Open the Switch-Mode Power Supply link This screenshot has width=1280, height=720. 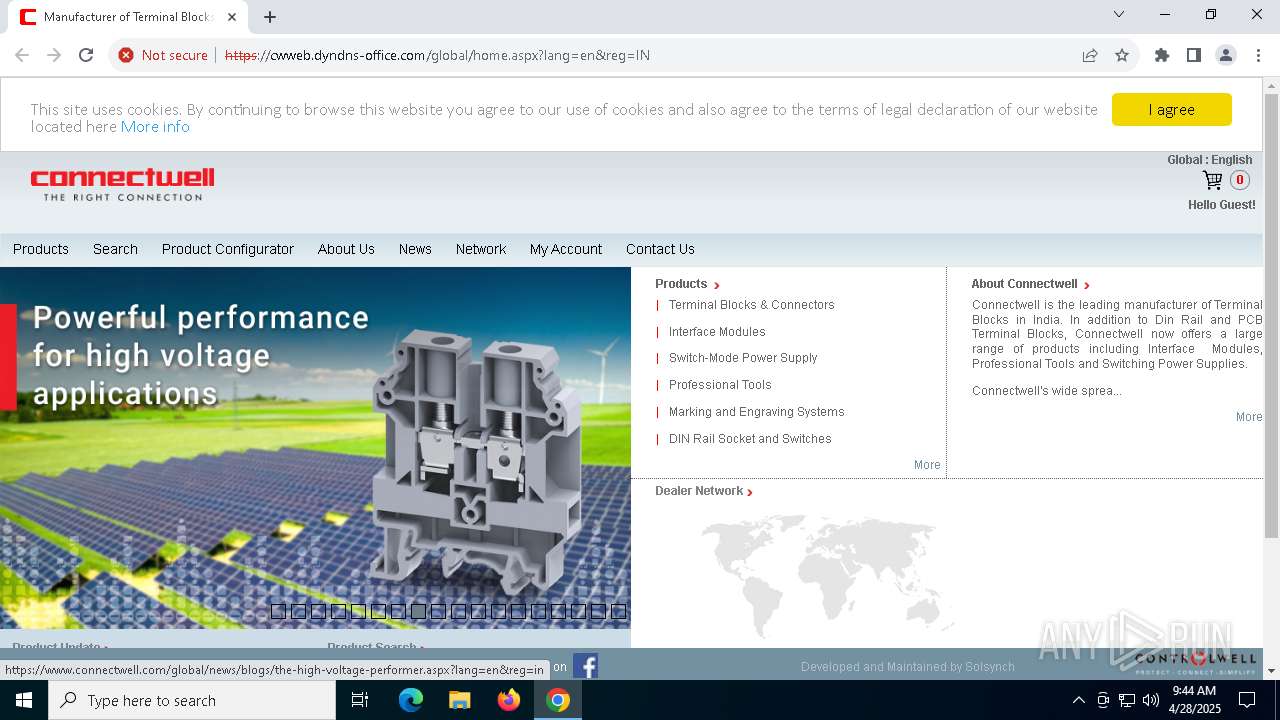coord(743,358)
